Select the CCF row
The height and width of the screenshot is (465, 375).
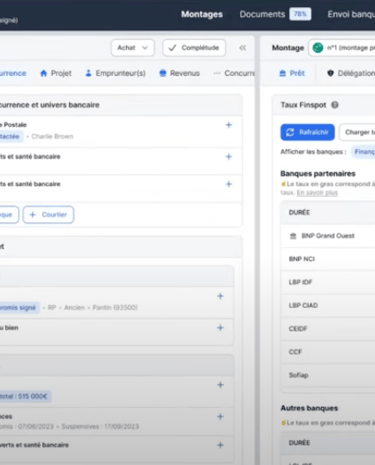coord(328,352)
